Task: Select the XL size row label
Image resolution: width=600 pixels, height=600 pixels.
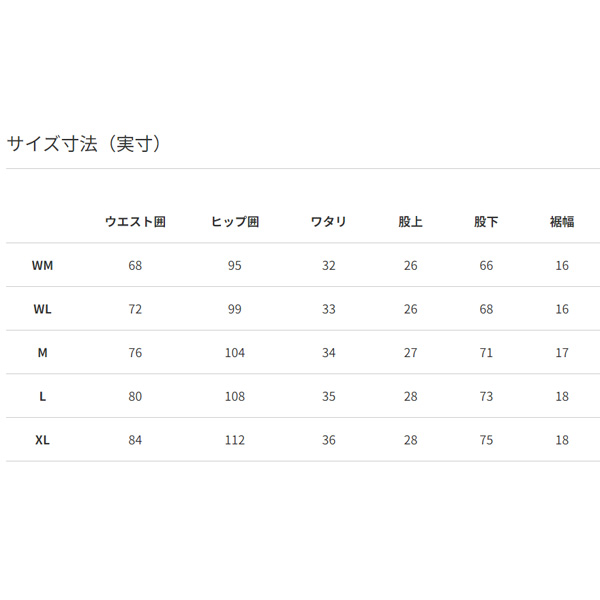Action: (x=42, y=440)
